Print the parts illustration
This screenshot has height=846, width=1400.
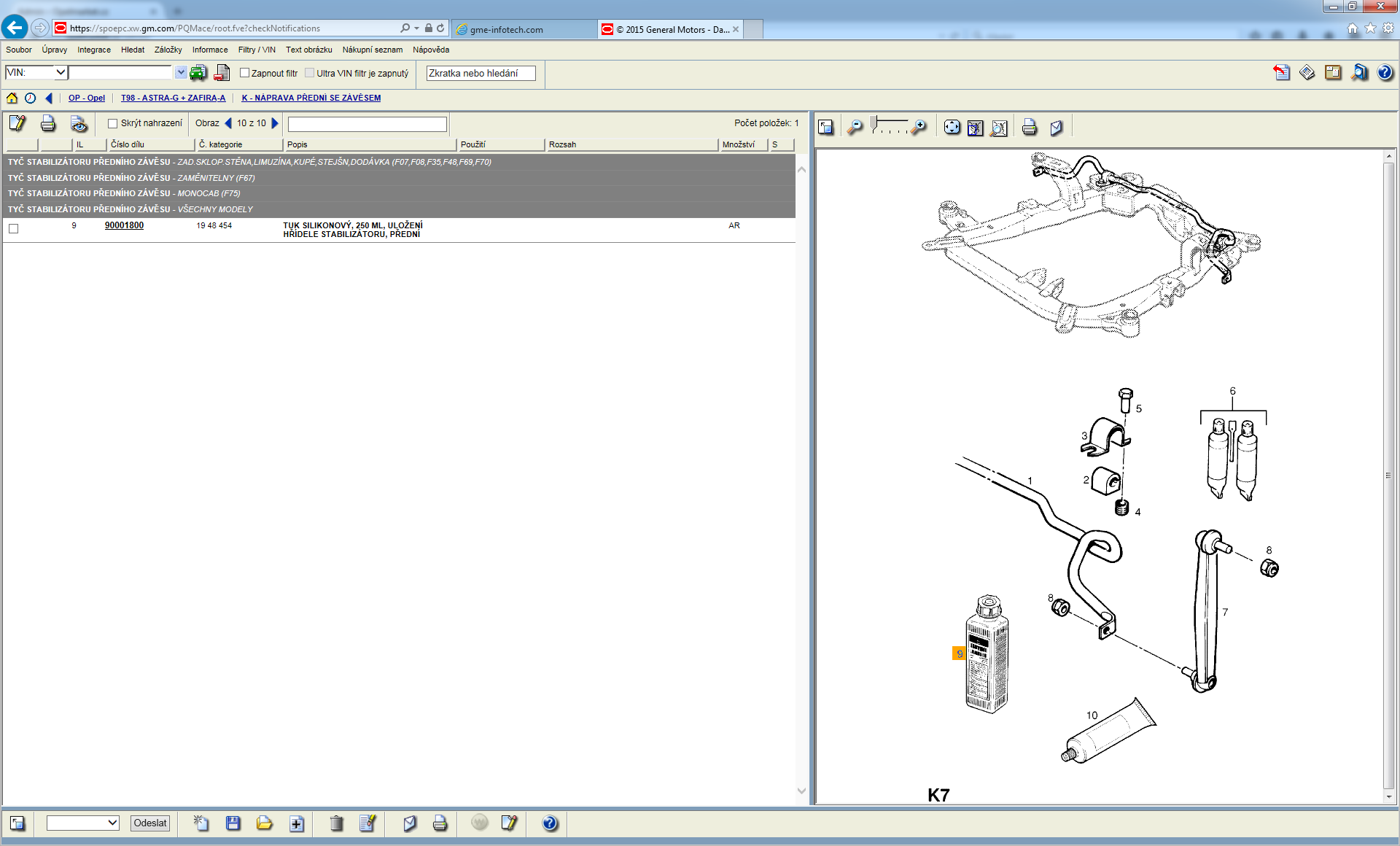click(1029, 128)
